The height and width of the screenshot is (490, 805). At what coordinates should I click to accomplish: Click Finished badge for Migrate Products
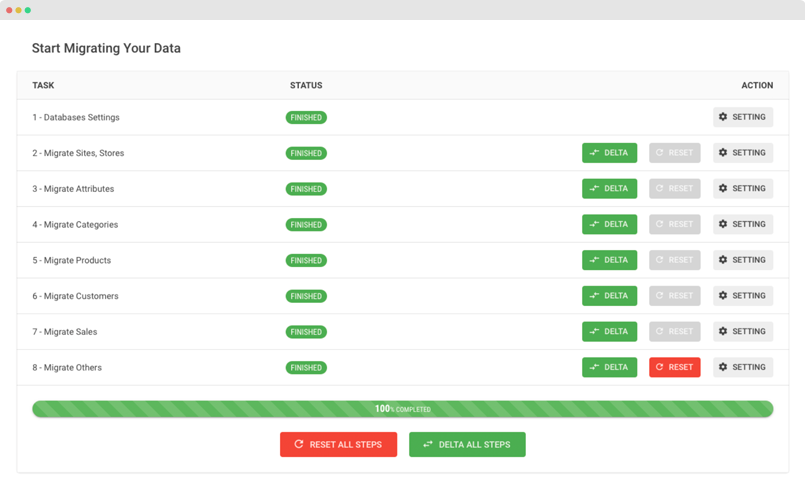click(x=306, y=260)
